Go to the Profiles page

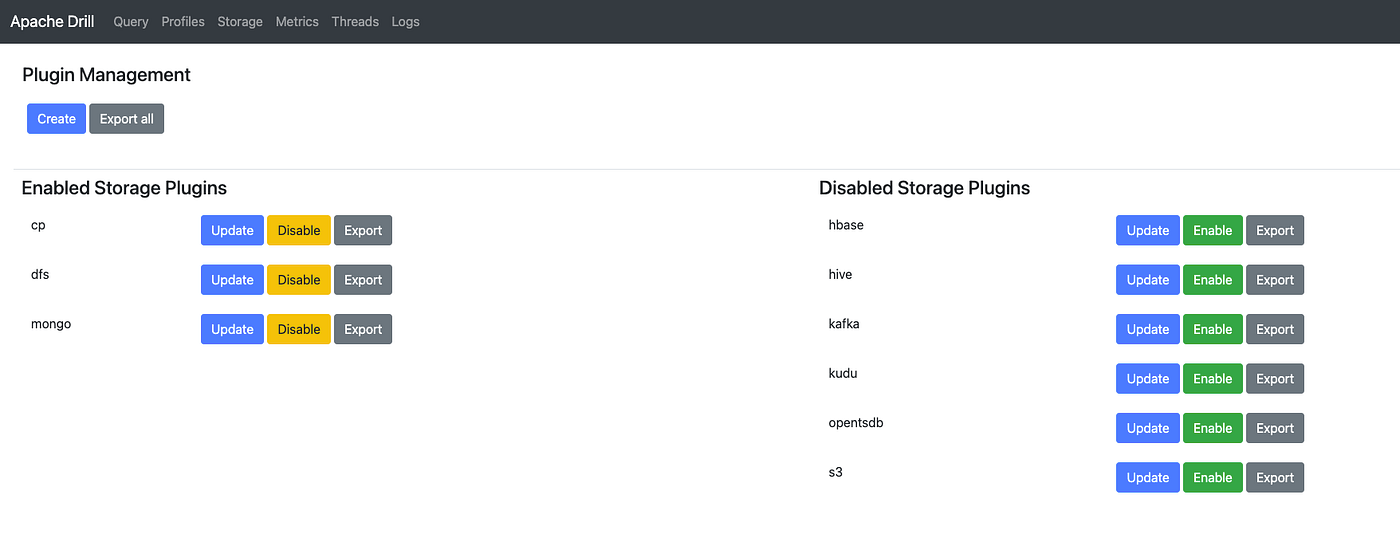(x=183, y=21)
